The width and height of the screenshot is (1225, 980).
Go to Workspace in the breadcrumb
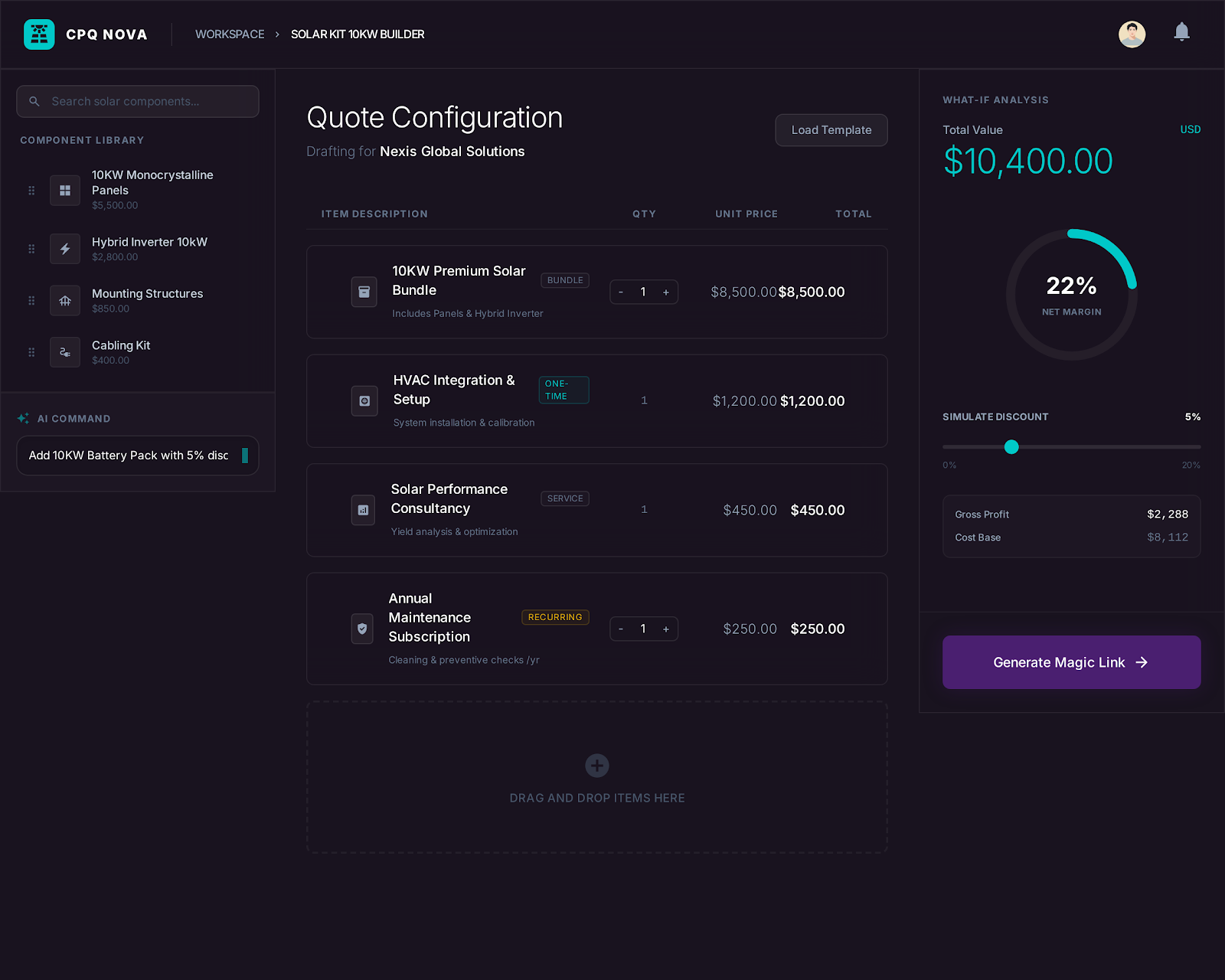tap(230, 34)
